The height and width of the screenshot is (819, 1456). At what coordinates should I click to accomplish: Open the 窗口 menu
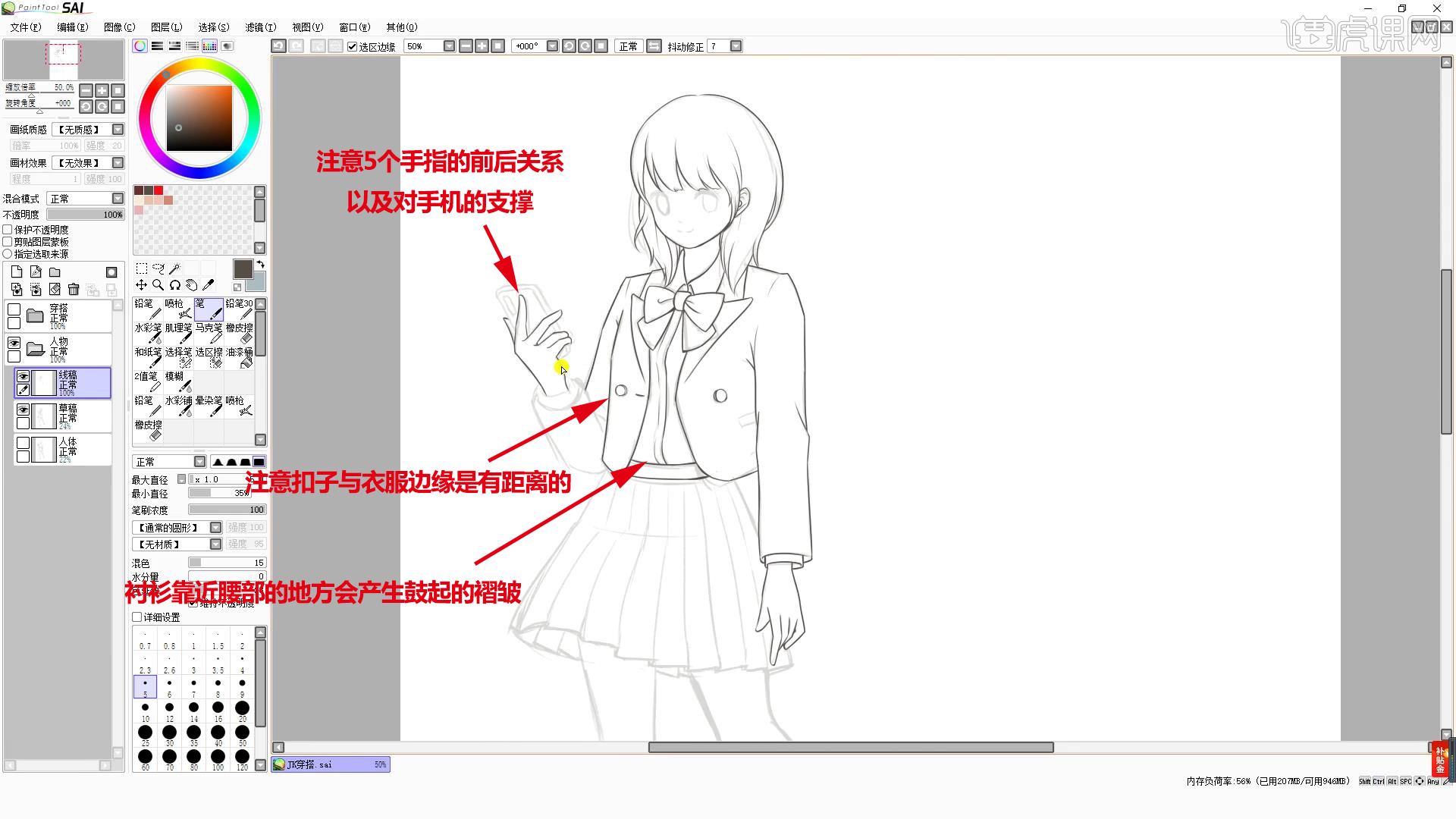(353, 27)
